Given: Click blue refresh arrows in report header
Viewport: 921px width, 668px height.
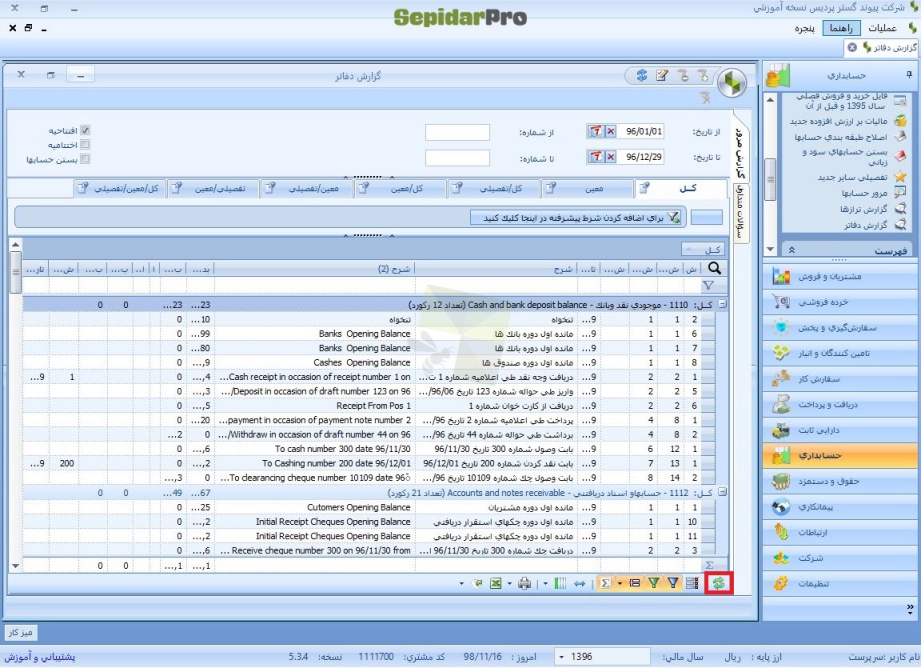Looking at the screenshot, I should point(642,75).
